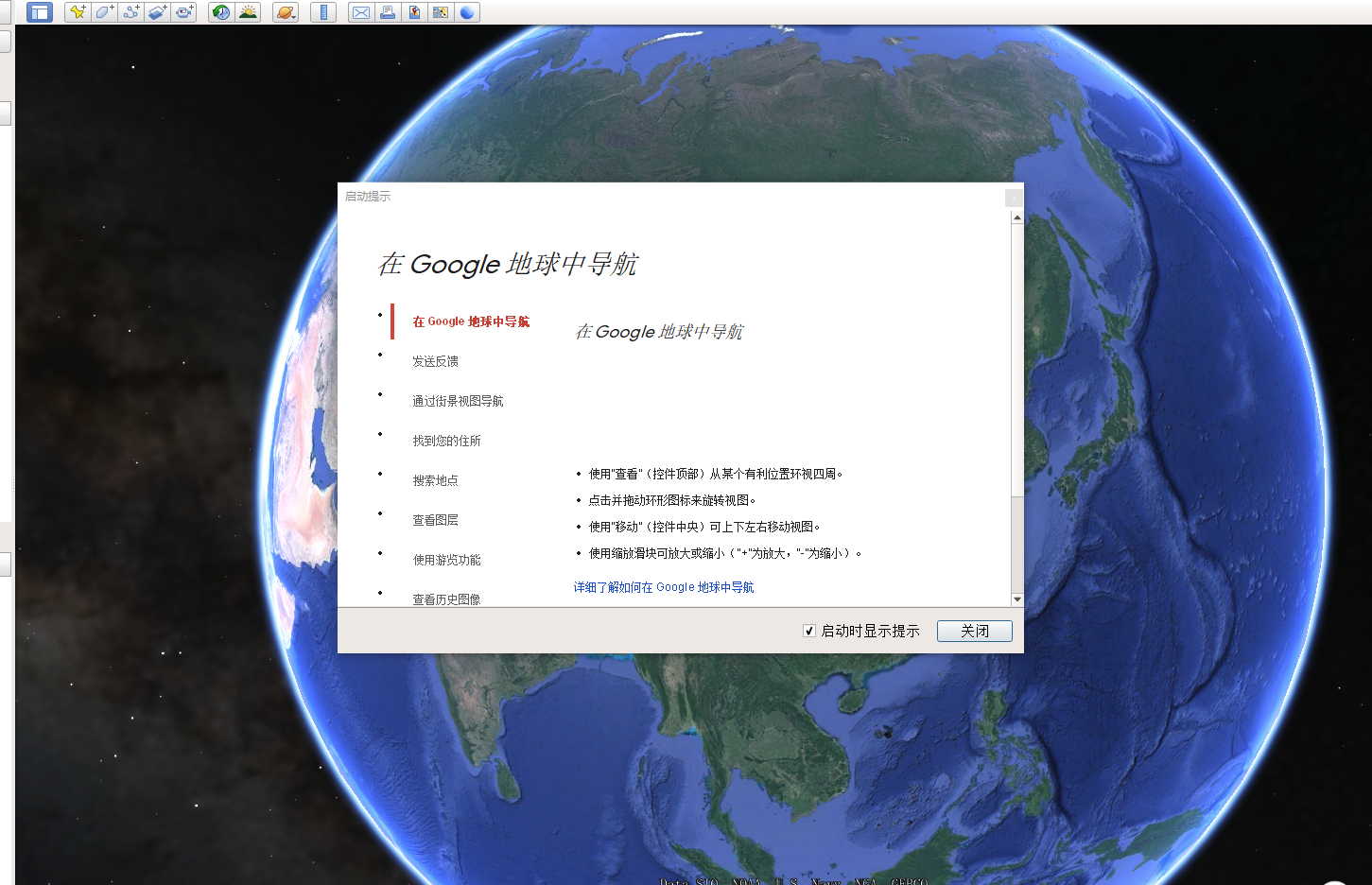The height and width of the screenshot is (885, 1372).
Task: Show the ruler measurement tool
Action: pyautogui.click(x=323, y=12)
